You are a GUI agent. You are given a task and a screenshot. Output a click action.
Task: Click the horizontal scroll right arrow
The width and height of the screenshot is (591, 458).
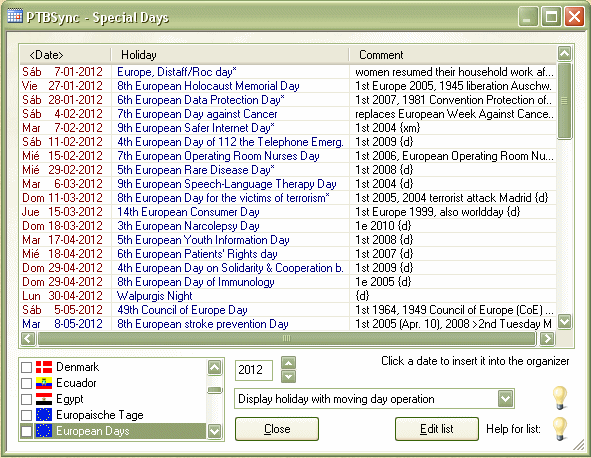click(547, 339)
